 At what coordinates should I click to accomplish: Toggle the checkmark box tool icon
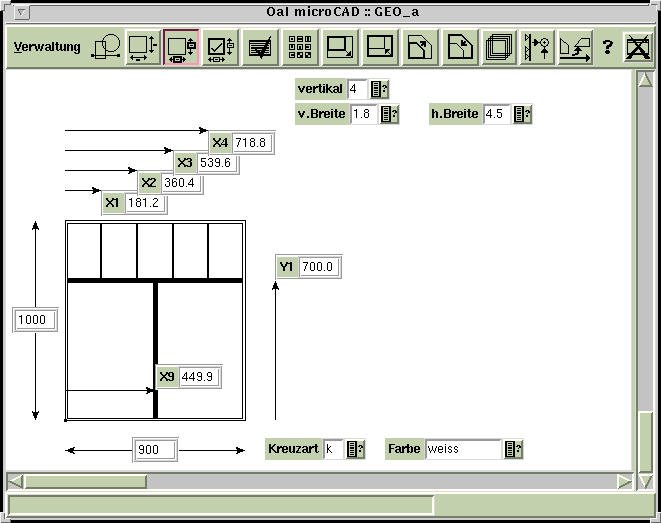point(220,47)
